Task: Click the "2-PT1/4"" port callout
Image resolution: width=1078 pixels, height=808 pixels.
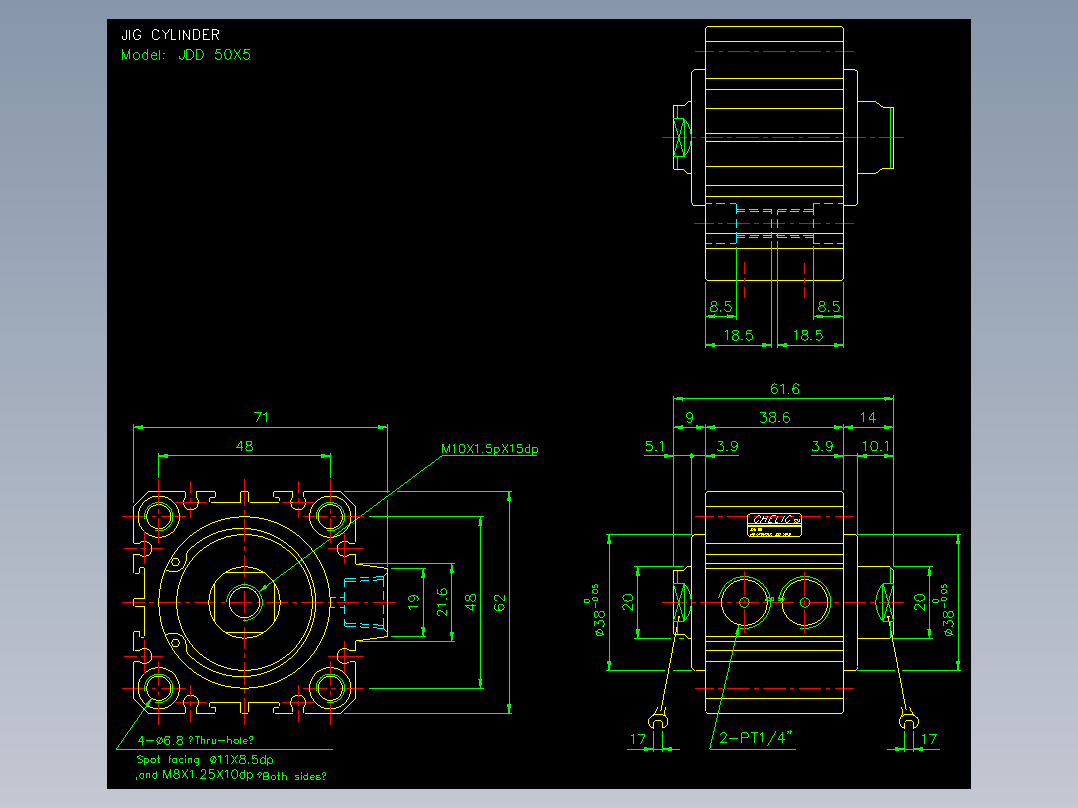Action: tap(756, 738)
